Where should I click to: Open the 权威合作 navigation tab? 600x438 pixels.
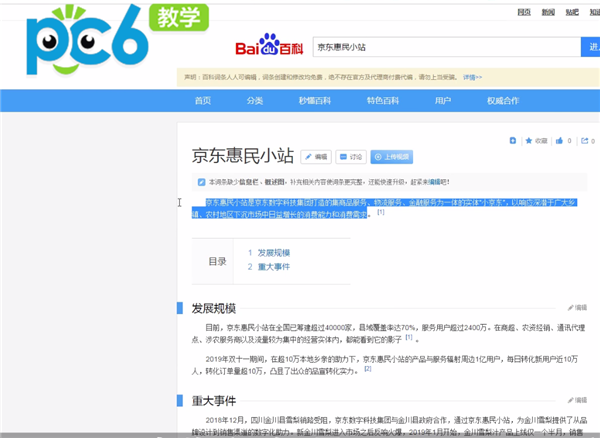pos(503,101)
